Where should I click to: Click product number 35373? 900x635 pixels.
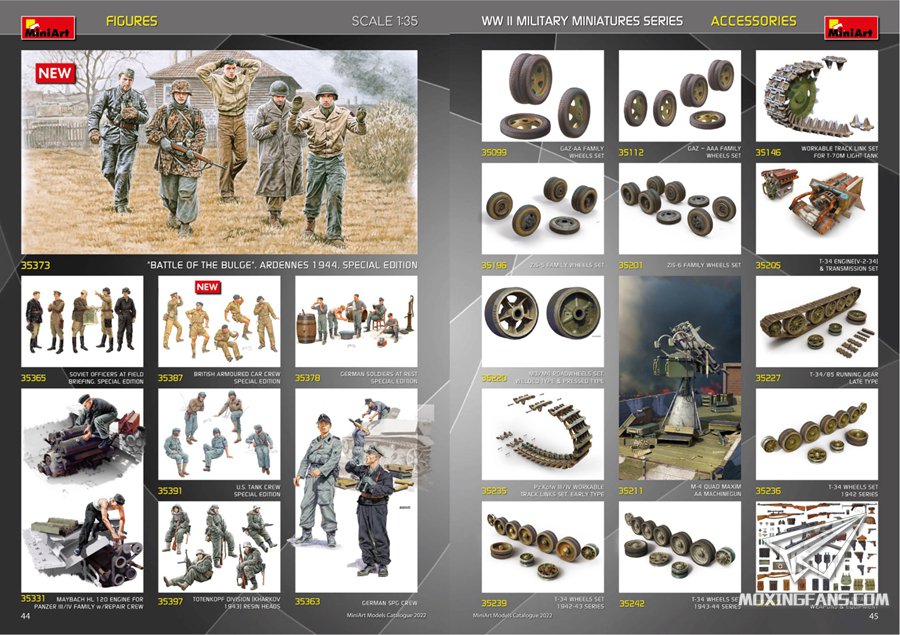[x=36, y=265]
